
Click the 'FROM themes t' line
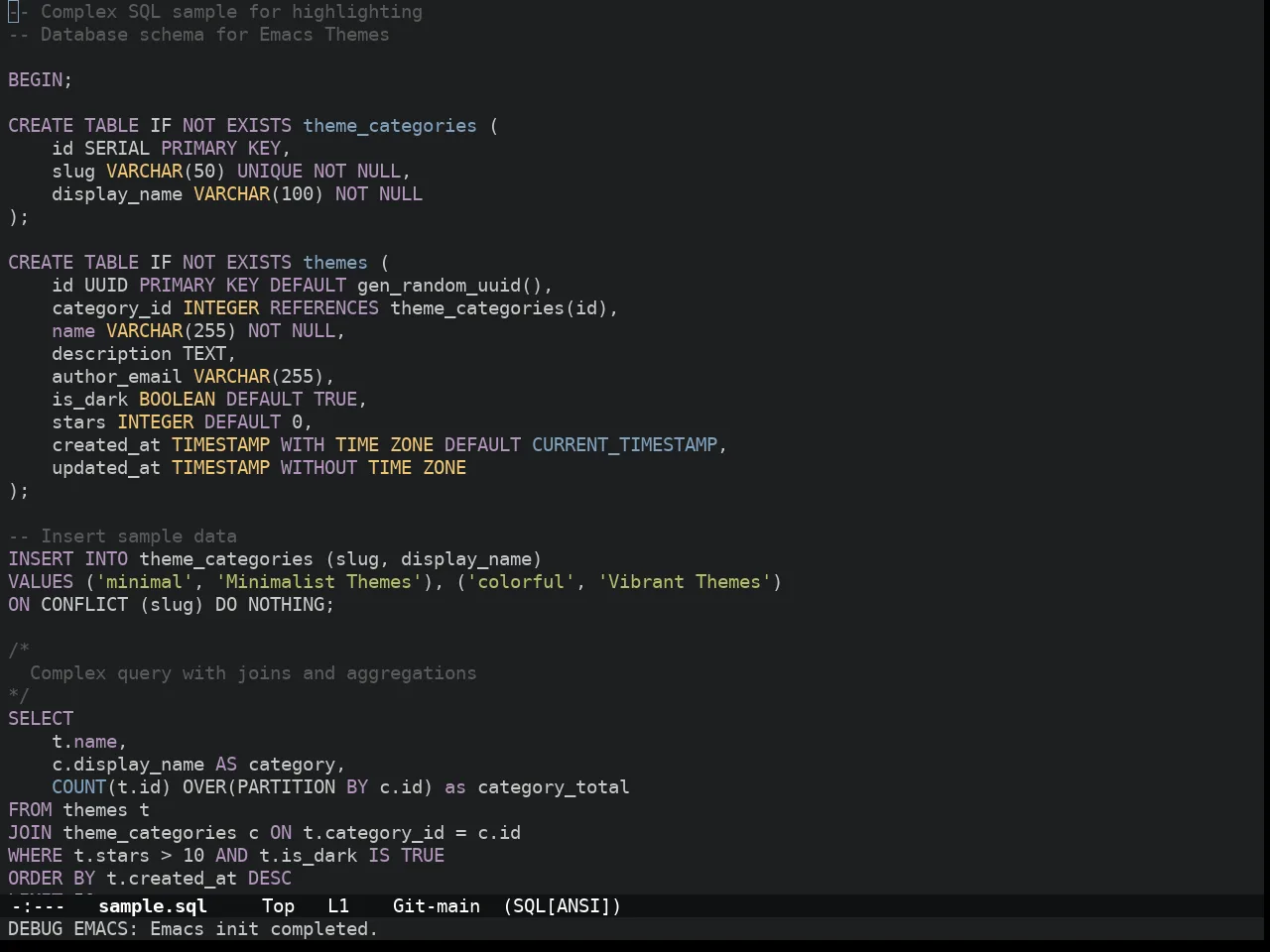(79, 809)
